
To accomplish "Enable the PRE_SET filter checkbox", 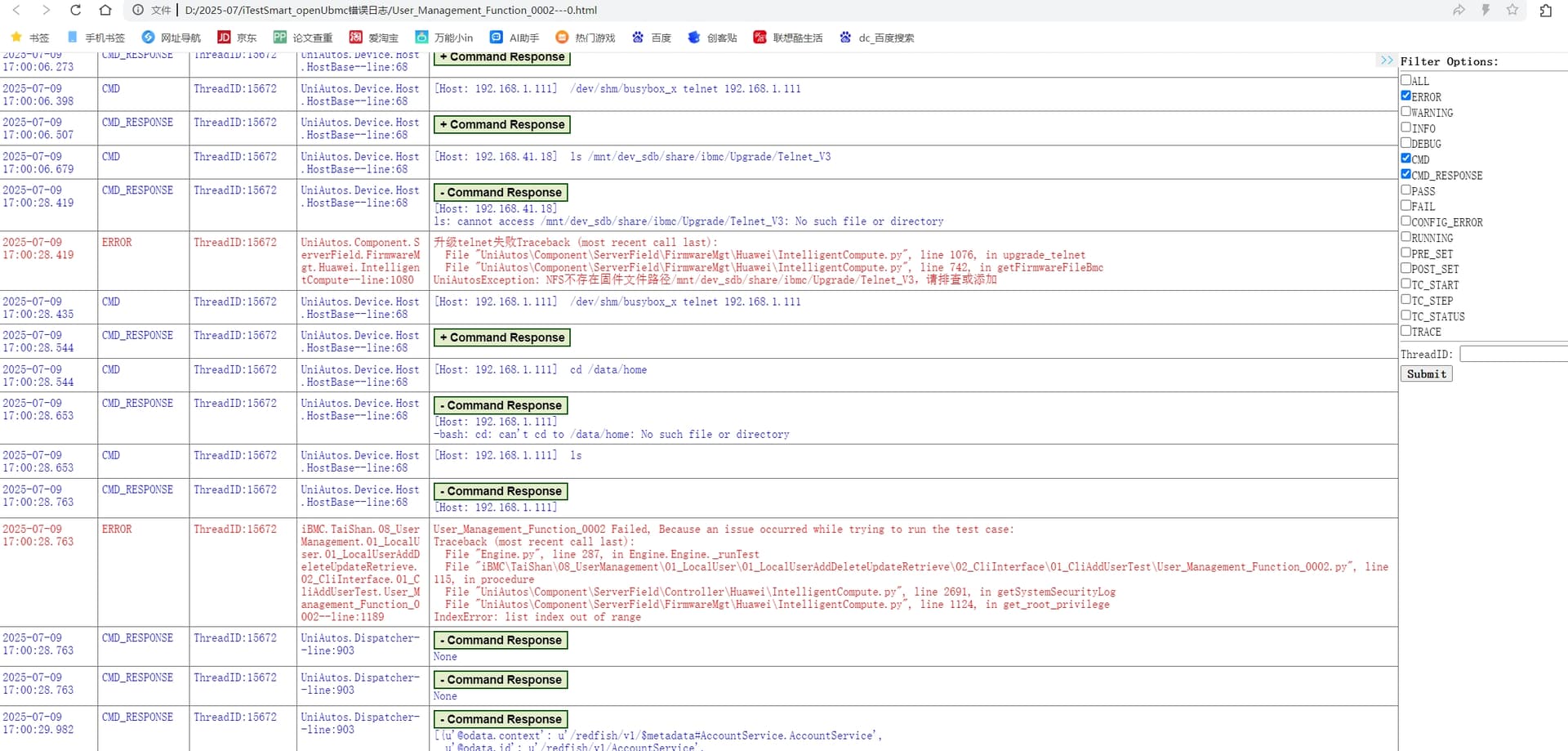I will point(1405,253).
